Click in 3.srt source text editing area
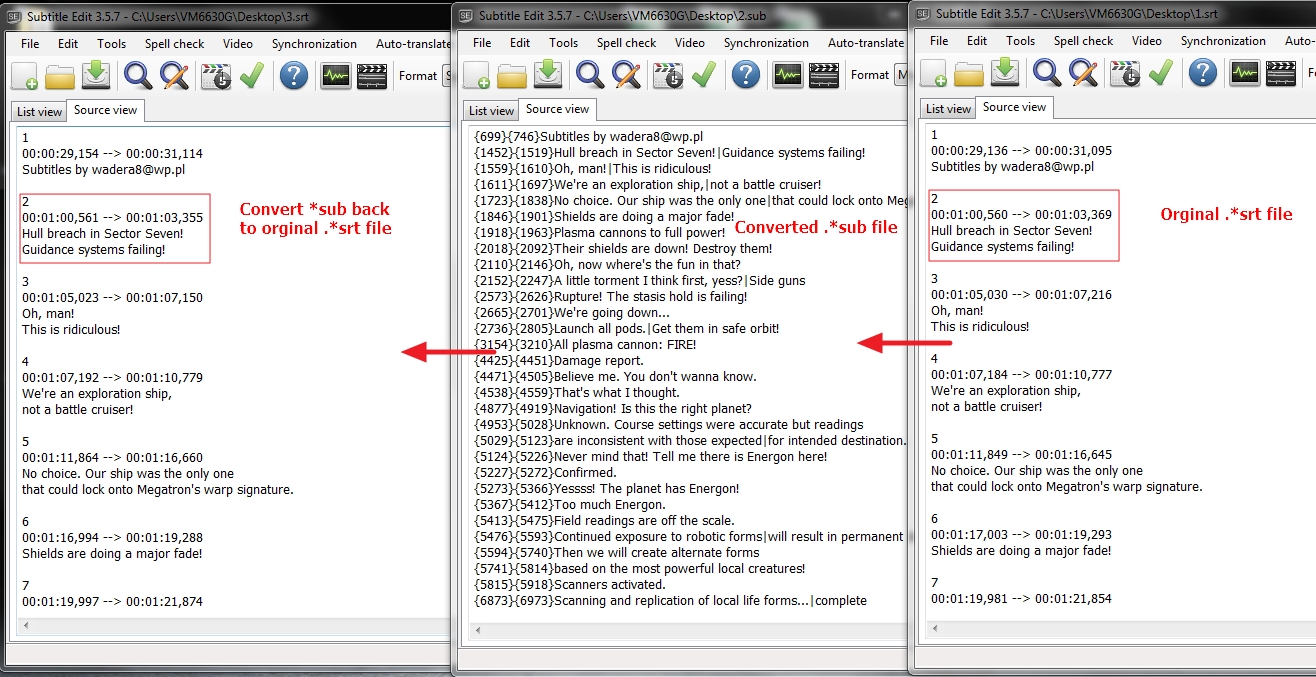This screenshot has width=1316, height=677. pyautogui.click(x=232, y=372)
